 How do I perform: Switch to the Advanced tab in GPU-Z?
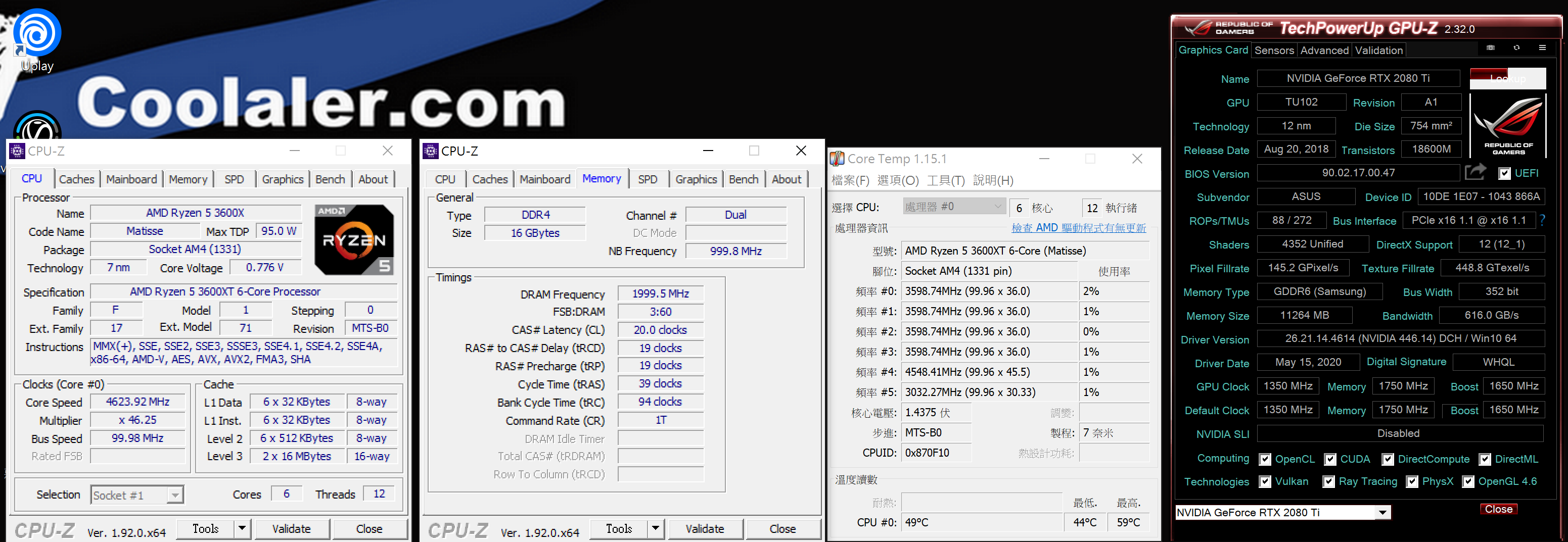coord(1324,51)
